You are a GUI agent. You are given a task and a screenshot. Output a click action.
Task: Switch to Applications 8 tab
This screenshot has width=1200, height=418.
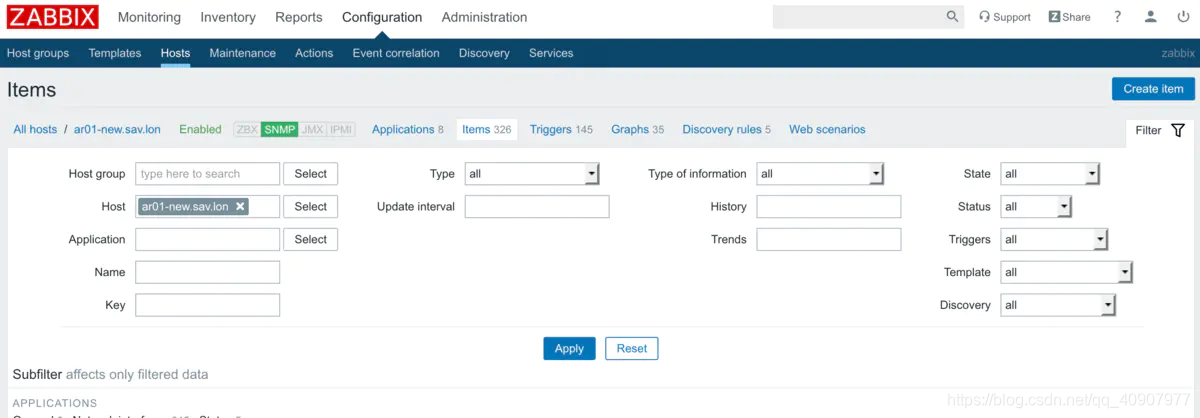tap(408, 129)
